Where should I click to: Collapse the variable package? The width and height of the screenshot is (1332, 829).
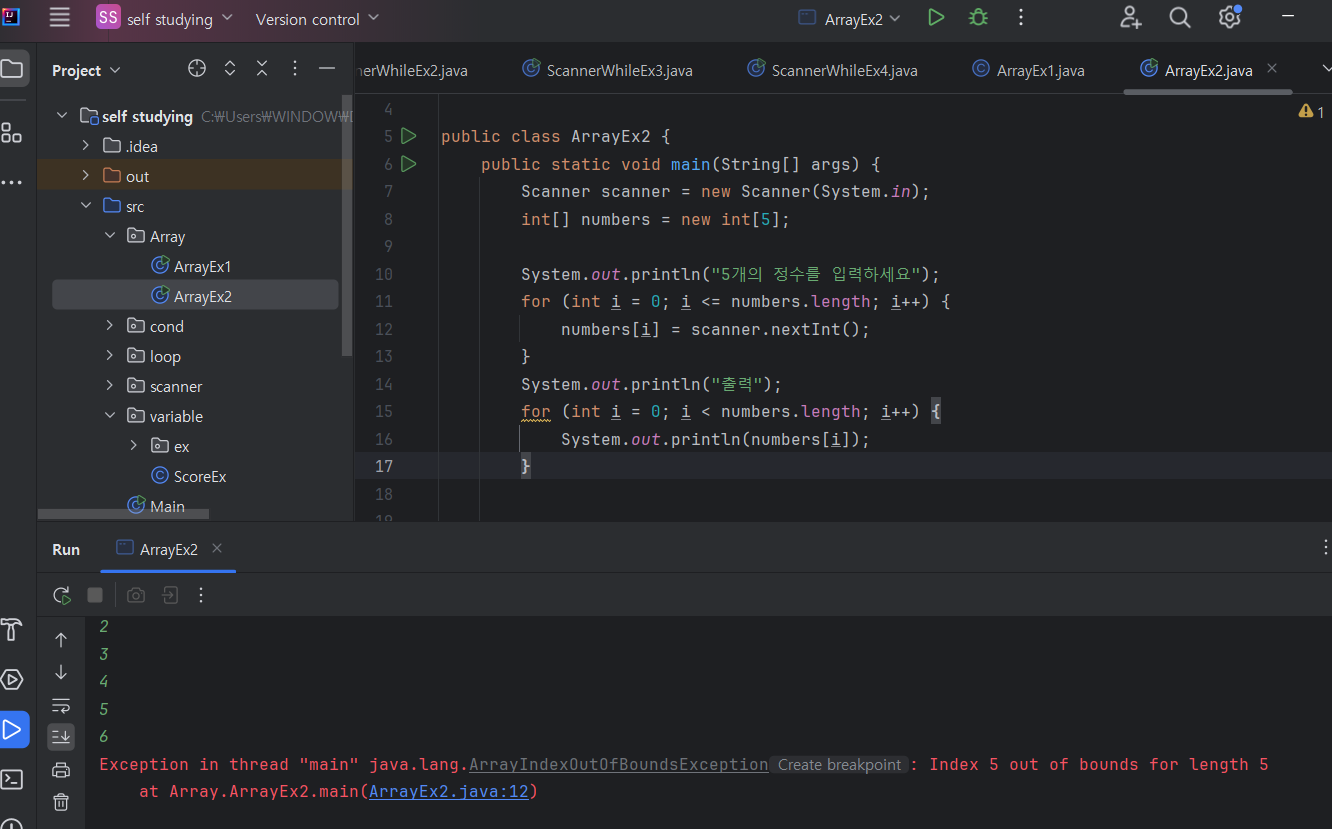pos(110,416)
